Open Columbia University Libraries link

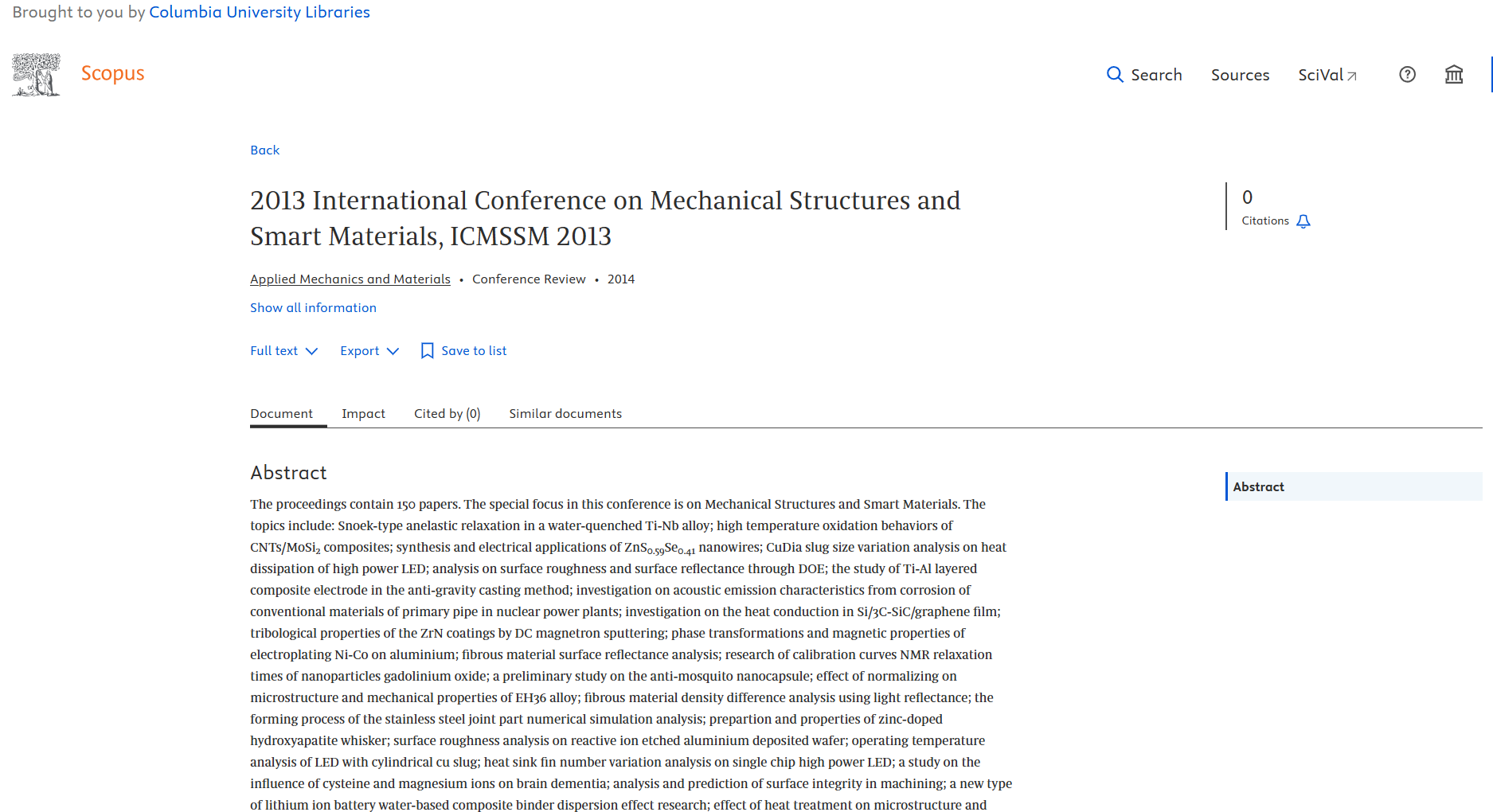click(x=259, y=13)
